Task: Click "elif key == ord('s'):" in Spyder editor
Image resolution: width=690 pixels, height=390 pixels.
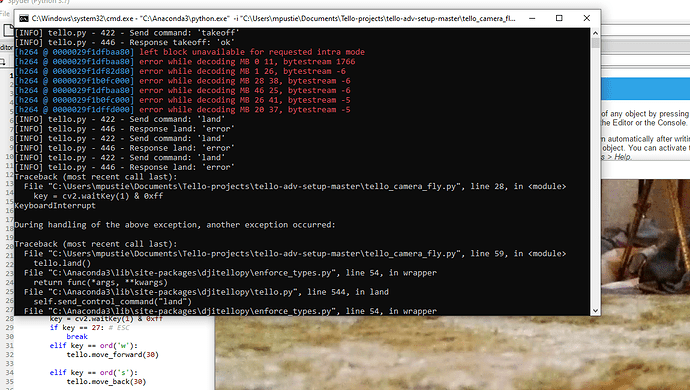Action: [x=94, y=373]
